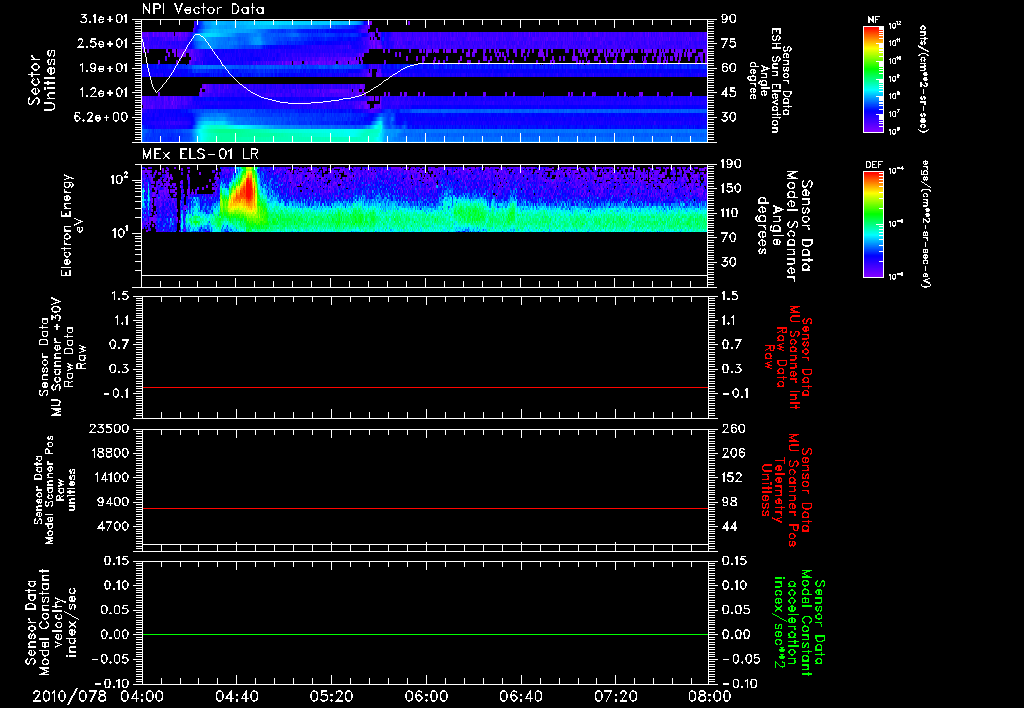
Task: Click the red line in the scanner position panel
Action: [425, 508]
